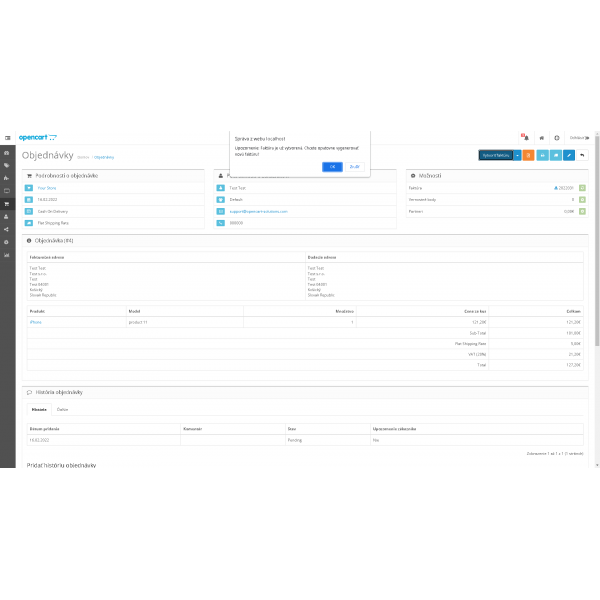Open the Catalog tags icon in sidebar
The height and width of the screenshot is (600, 600).
coord(7,165)
